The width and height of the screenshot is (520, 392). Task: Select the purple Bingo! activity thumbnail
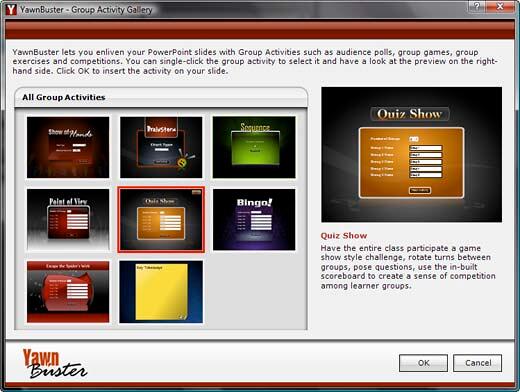pos(254,219)
